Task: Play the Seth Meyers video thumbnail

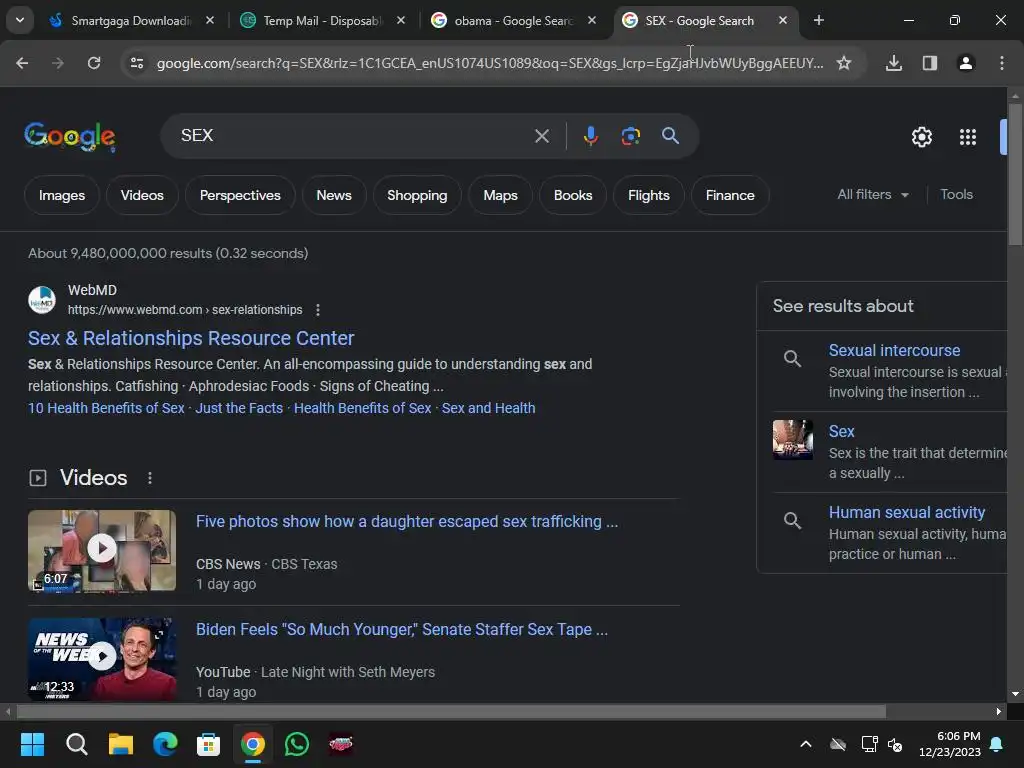Action: [x=102, y=658]
